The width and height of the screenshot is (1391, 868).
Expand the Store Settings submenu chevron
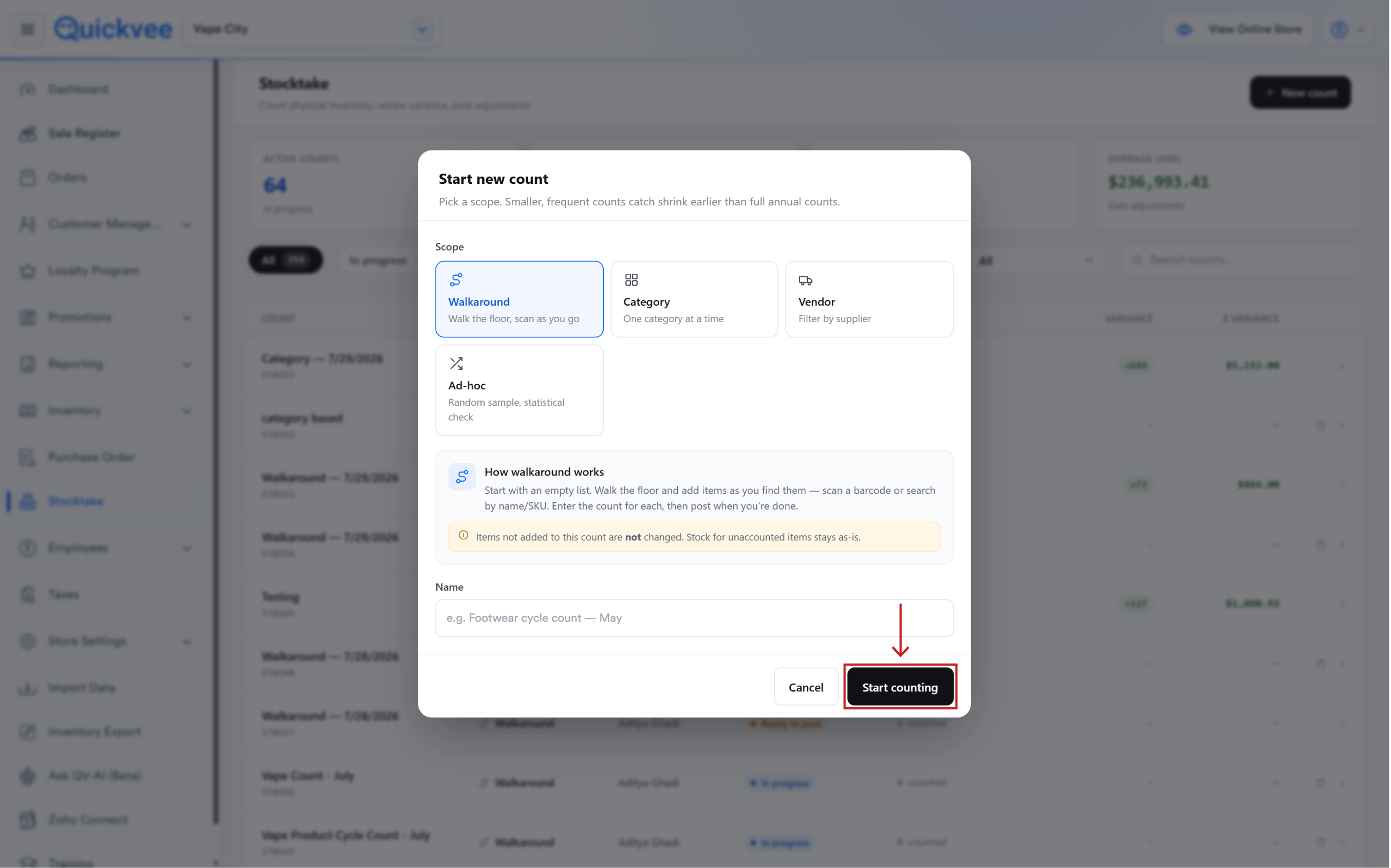187,642
